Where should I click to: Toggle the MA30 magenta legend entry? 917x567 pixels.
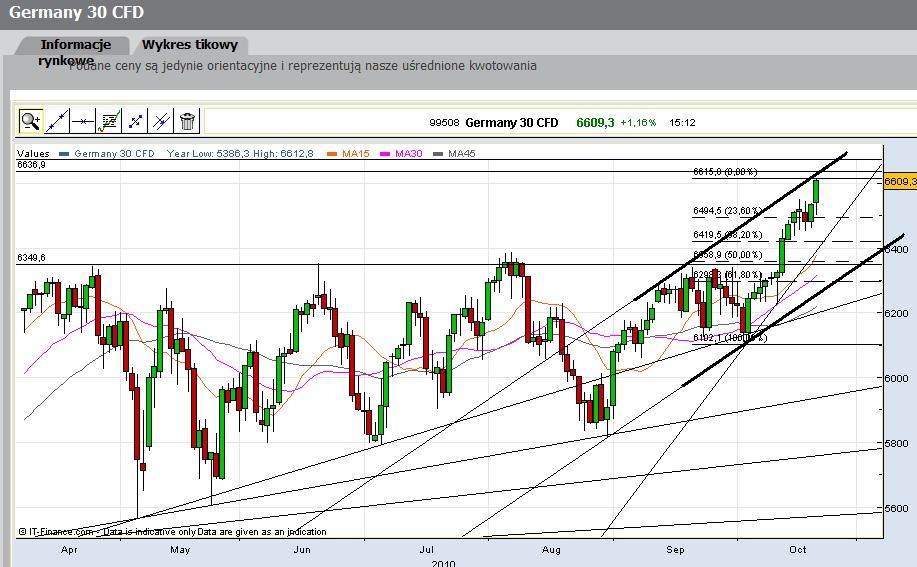pyautogui.click(x=401, y=154)
